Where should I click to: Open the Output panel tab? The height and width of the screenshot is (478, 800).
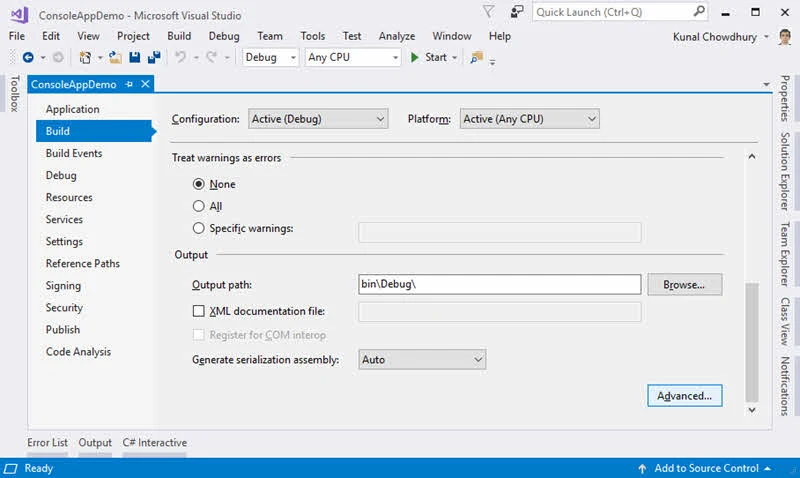pyautogui.click(x=95, y=443)
